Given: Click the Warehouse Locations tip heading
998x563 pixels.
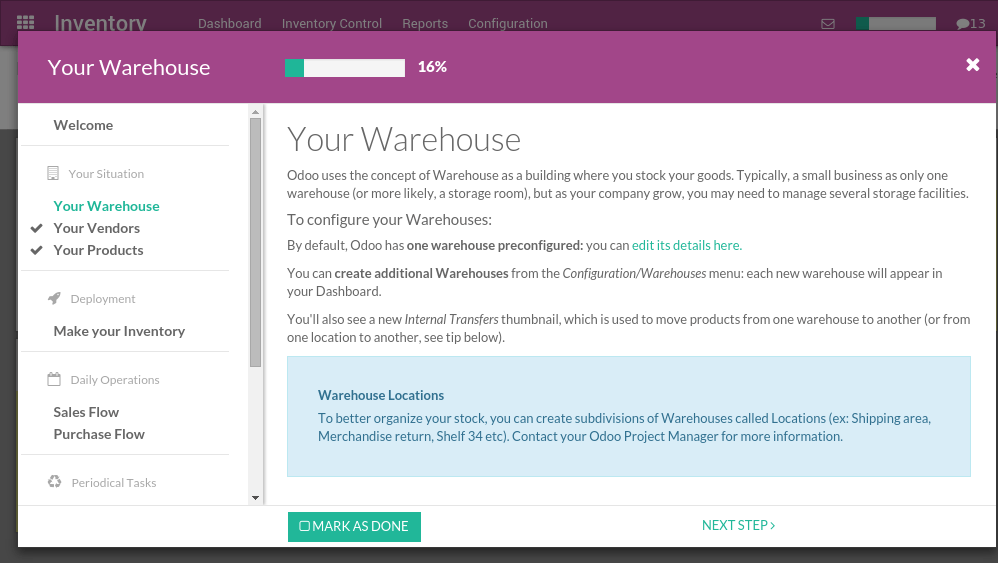Looking at the screenshot, I should pos(381,395).
